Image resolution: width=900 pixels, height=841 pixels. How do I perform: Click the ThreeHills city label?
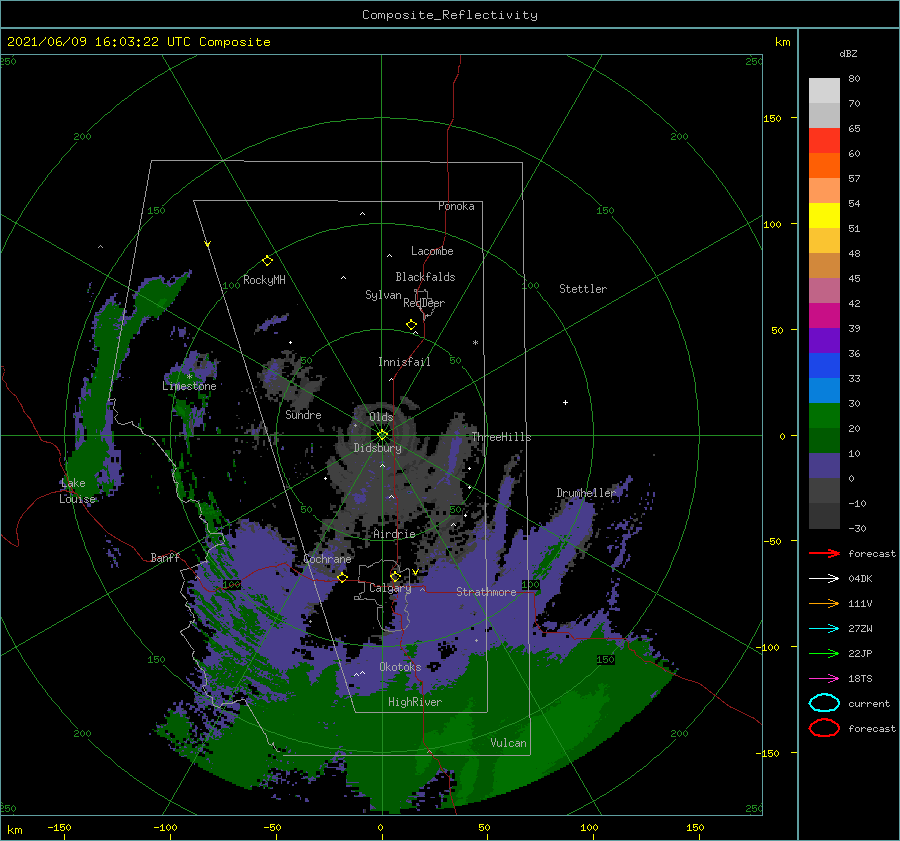(501, 437)
